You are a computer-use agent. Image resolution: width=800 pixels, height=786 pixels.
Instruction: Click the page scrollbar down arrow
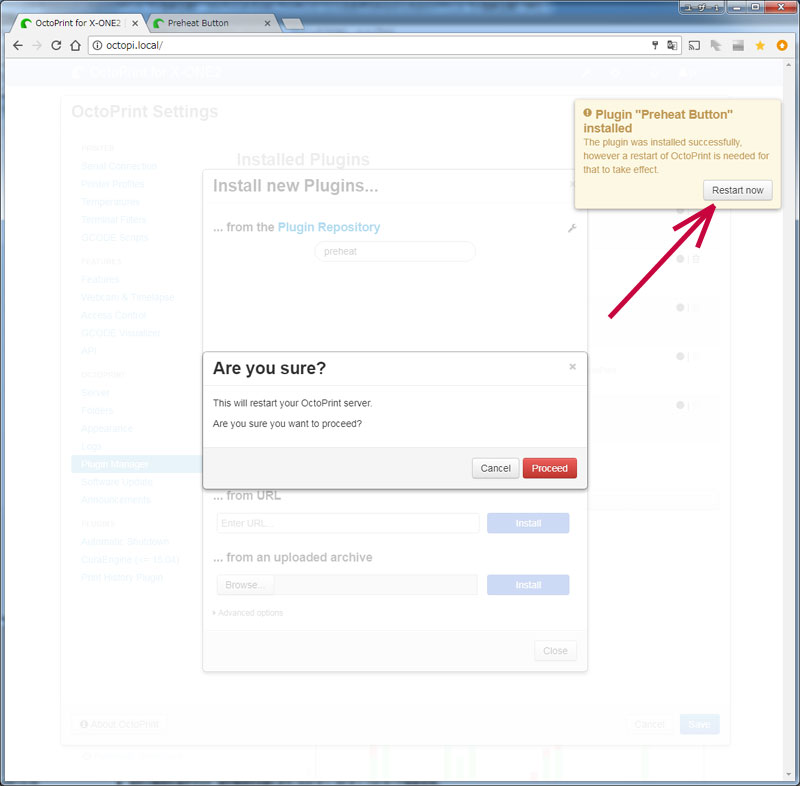click(789, 775)
